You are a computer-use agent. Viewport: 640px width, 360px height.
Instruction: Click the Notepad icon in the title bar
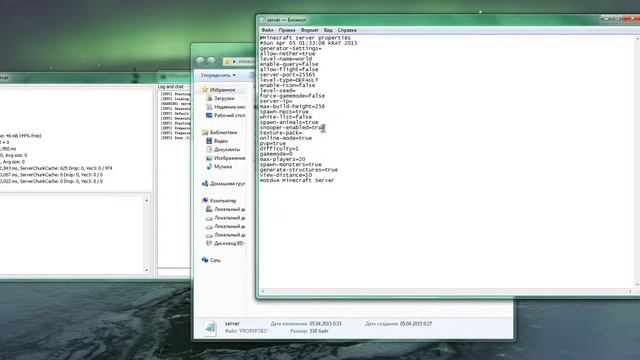click(x=262, y=20)
